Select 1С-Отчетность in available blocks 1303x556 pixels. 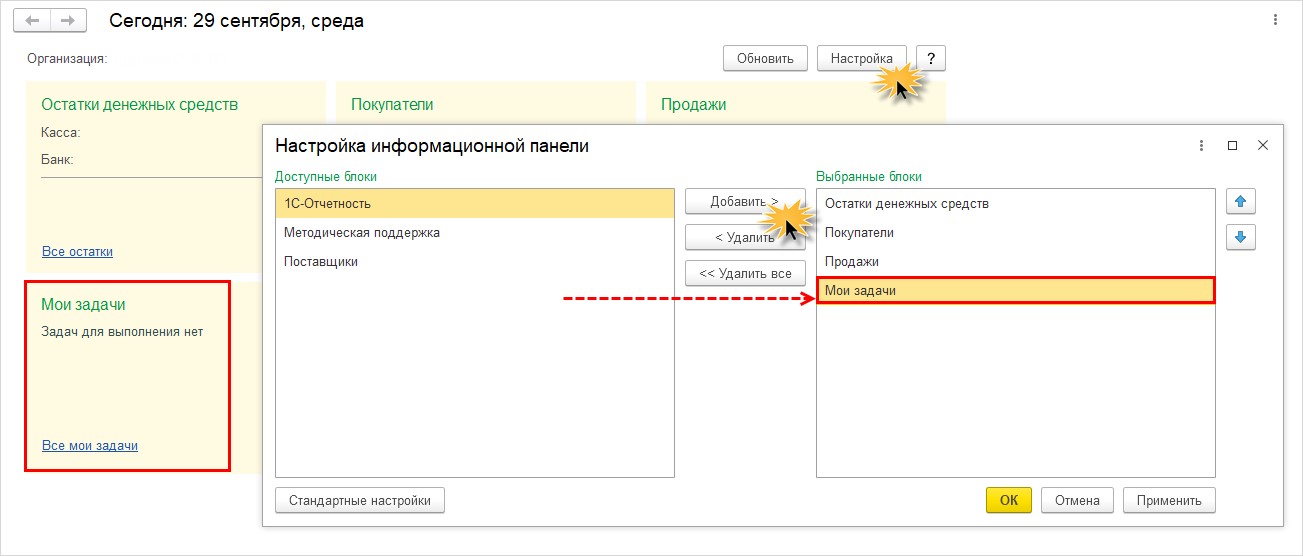475,204
